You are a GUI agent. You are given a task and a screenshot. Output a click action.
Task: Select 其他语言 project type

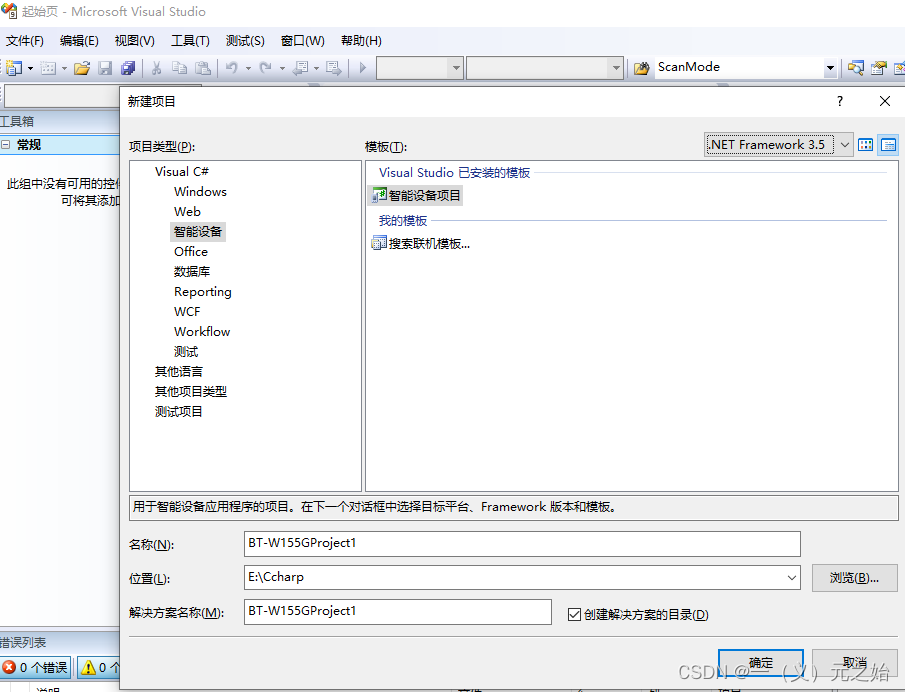tap(179, 371)
